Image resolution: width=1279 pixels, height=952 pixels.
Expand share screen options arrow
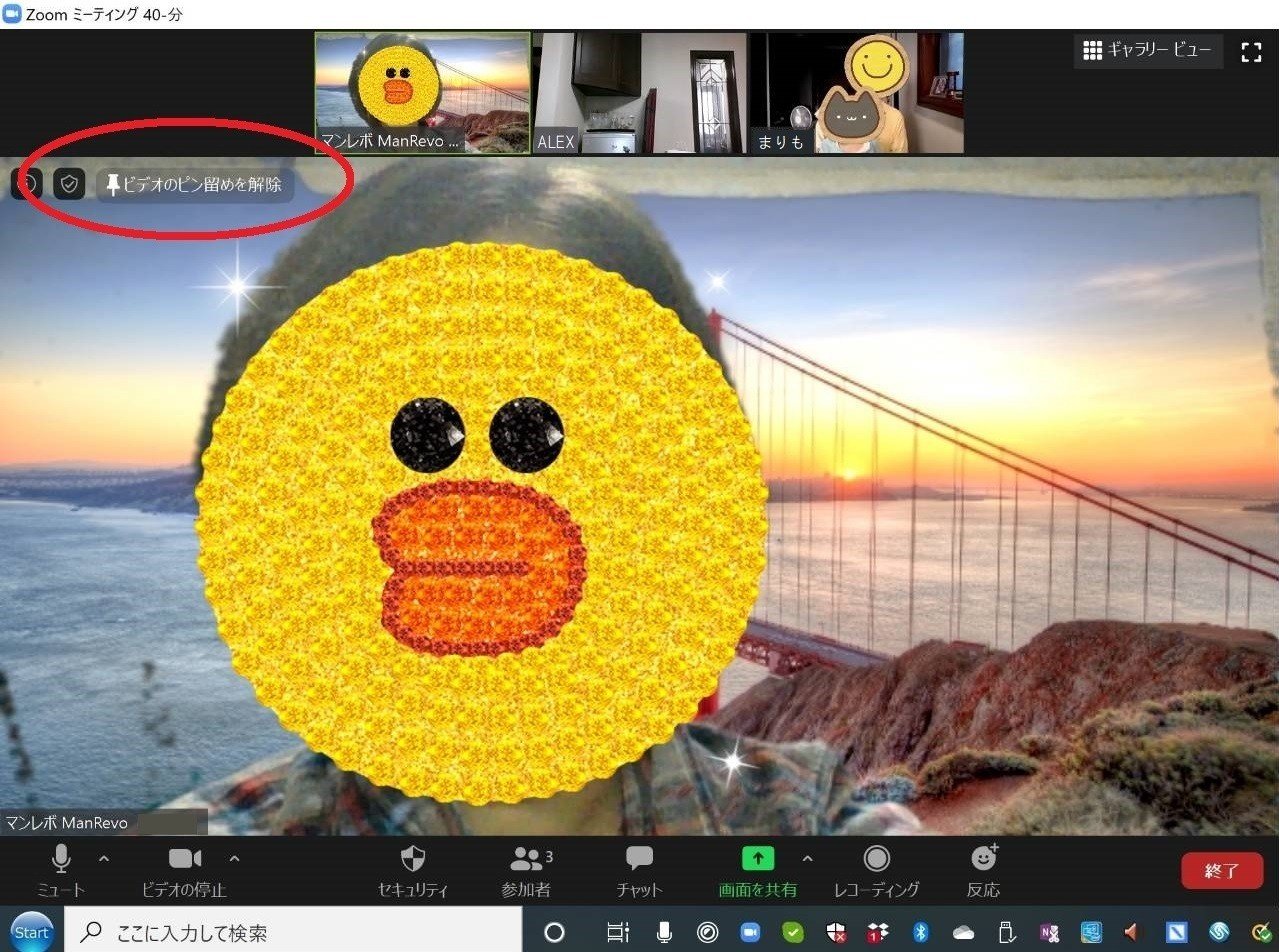[x=808, y=858]
